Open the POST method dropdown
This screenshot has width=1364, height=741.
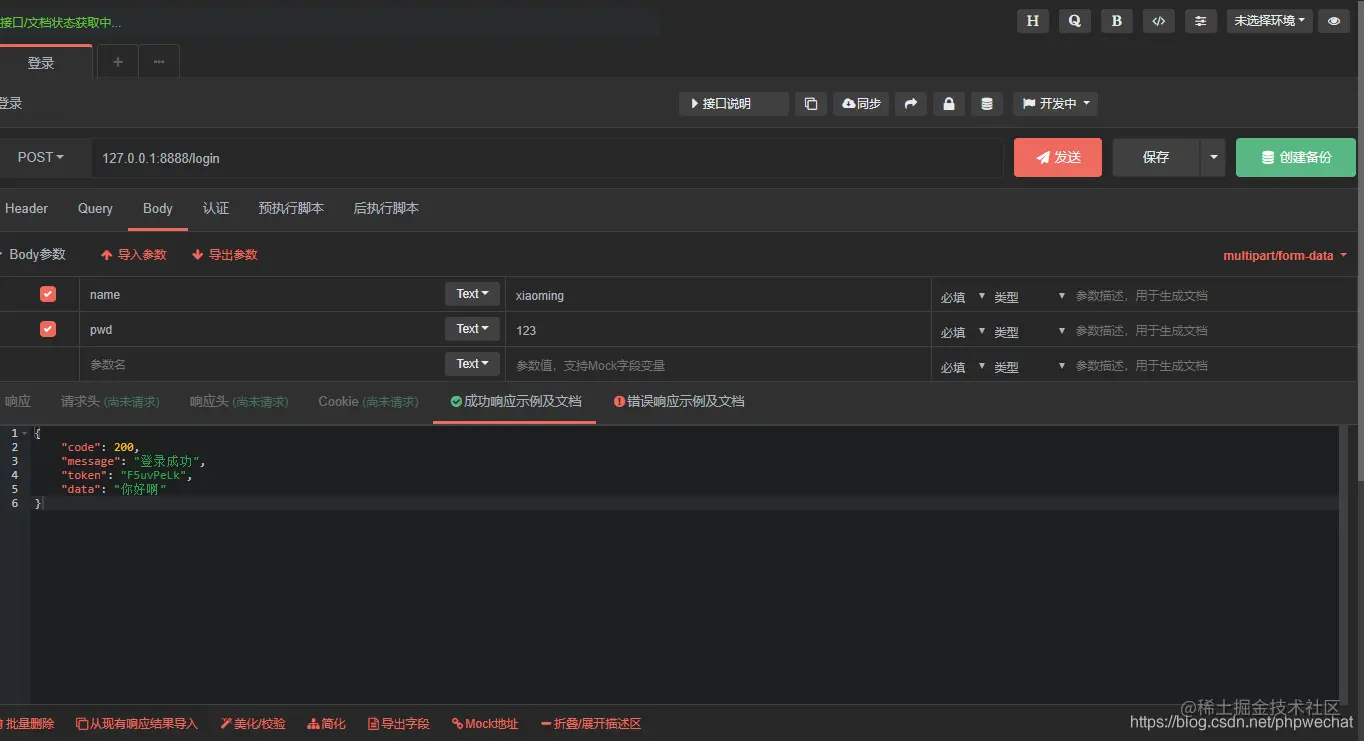click(40, 158)
